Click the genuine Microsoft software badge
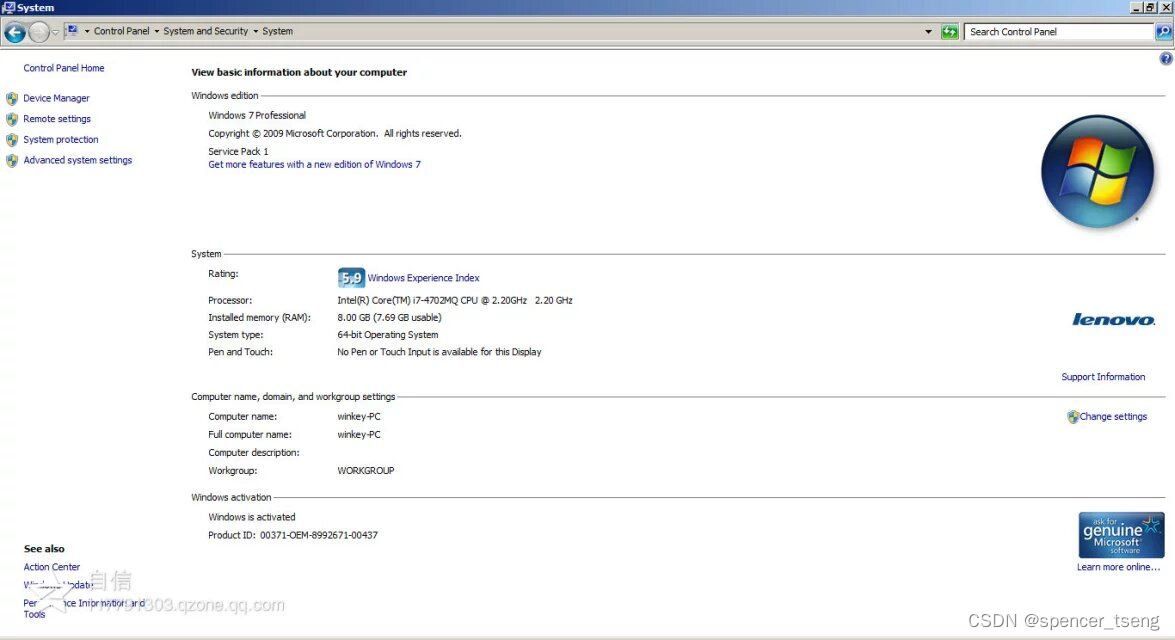Image resolution: width=1175 pixels, height=640 pixels. 1121,535
